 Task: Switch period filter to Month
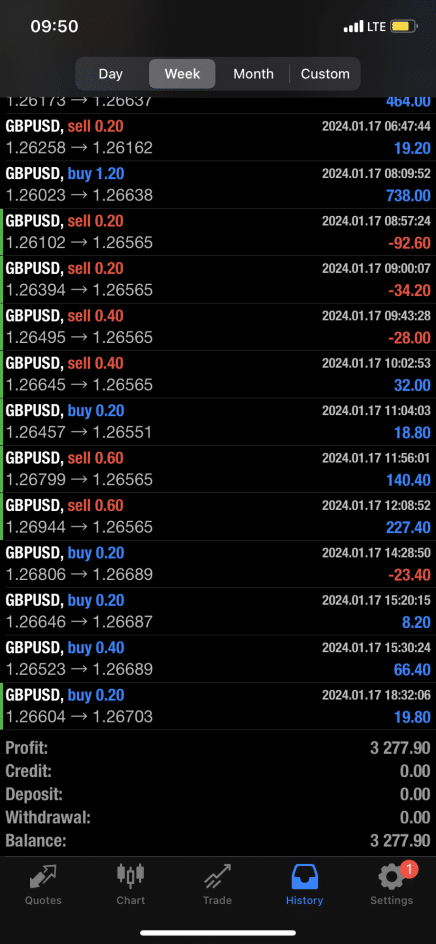(254, 74)
